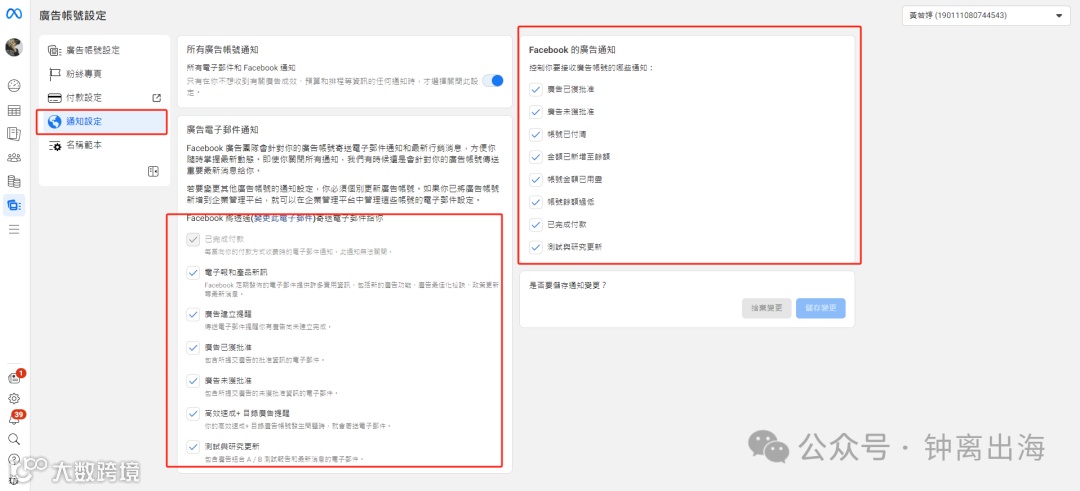
Task: Open the settings gear icon in left rail
Action: [x=14, y=398]
